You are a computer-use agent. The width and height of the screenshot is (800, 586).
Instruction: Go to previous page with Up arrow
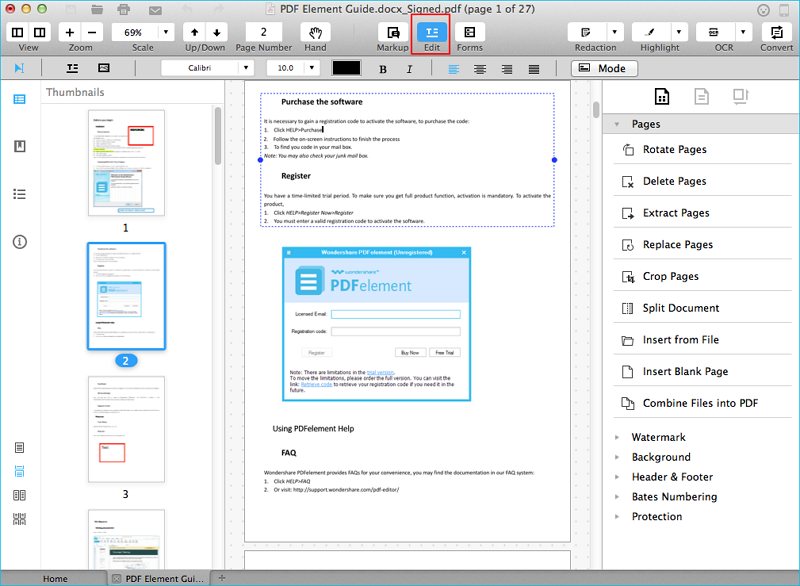pos(194,33)
